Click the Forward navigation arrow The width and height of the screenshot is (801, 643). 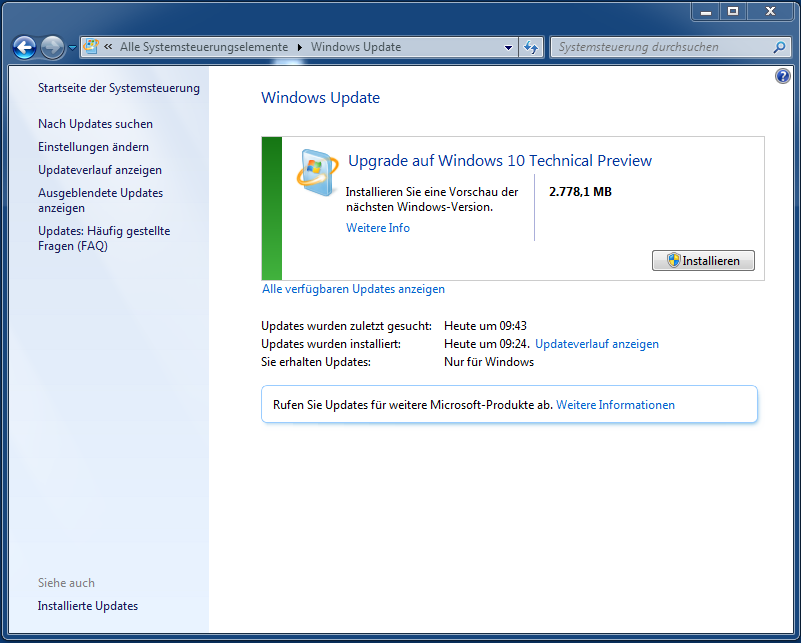tap(53, 47)
